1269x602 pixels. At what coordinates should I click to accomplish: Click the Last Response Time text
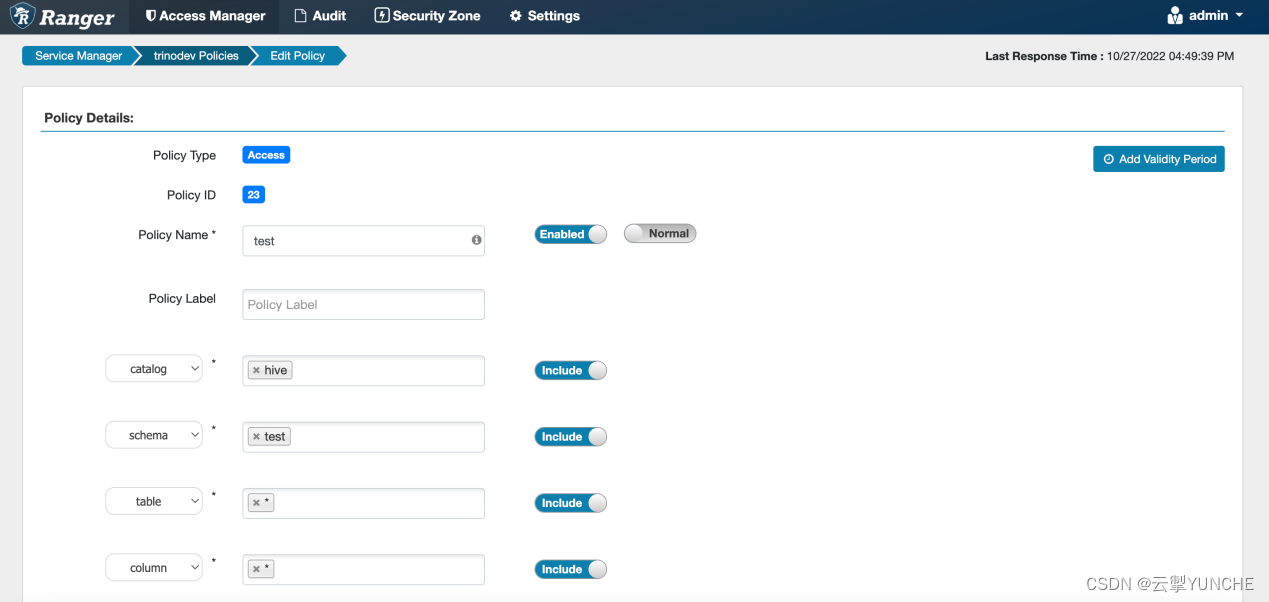[x=1109, y=56]
